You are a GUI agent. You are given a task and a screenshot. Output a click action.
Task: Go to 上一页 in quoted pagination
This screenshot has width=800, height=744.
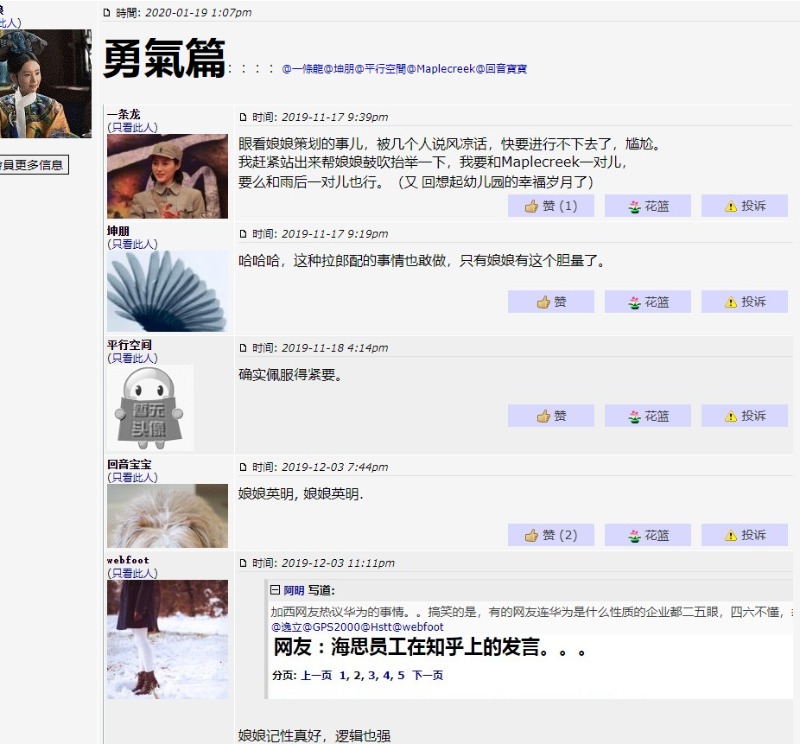(x=316, y=675)
